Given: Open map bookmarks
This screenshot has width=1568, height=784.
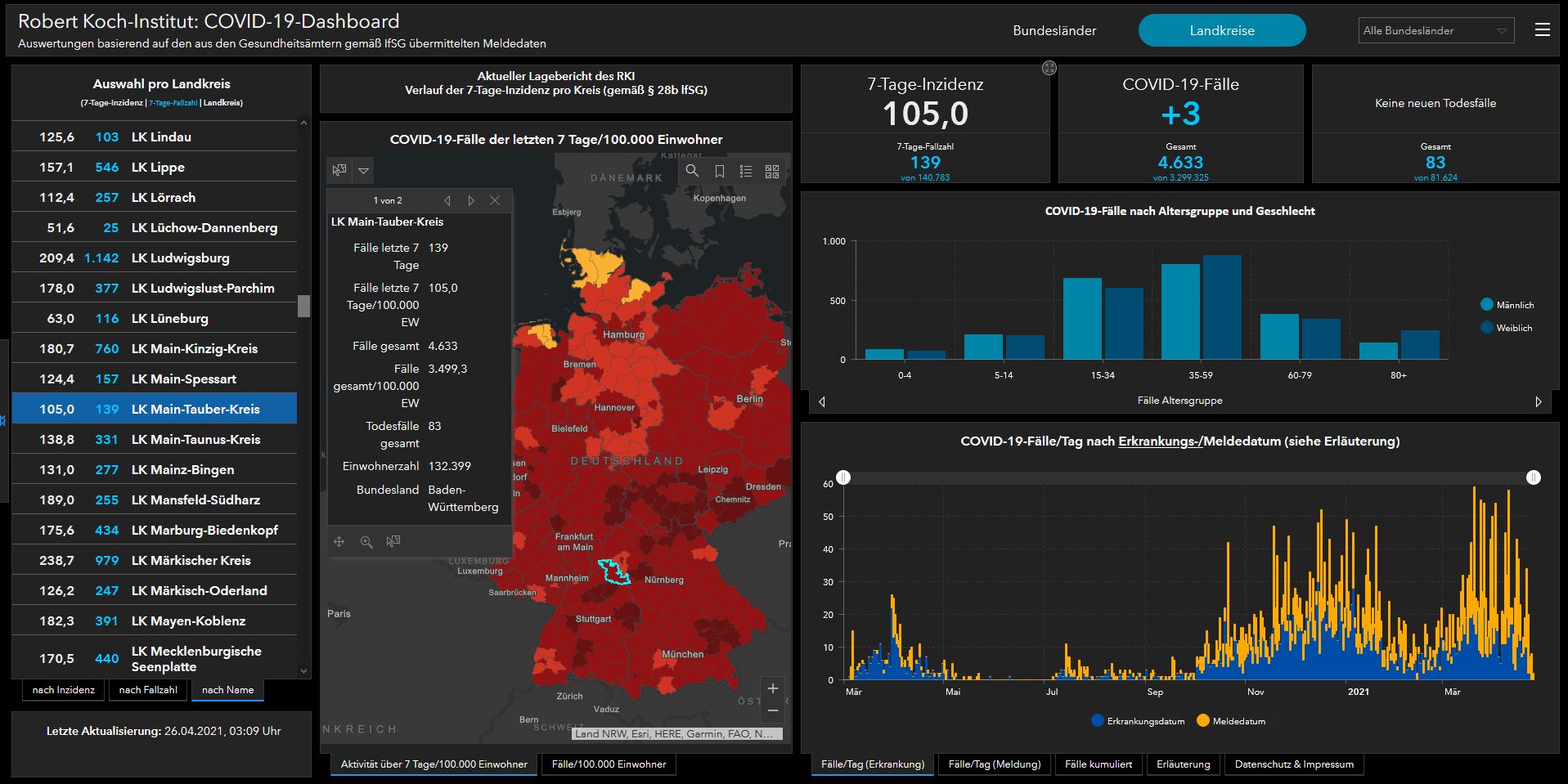Looking at the screenshot, I should (719, 171).
